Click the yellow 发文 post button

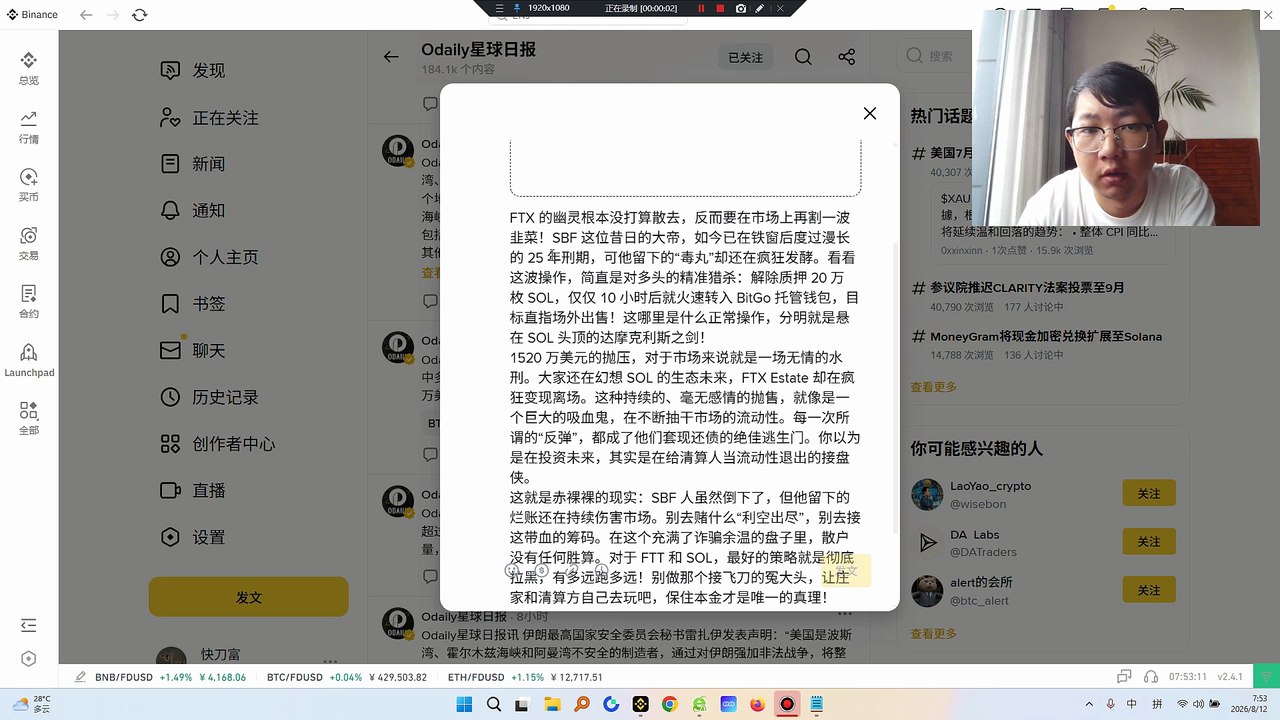(x=249, y=597)
